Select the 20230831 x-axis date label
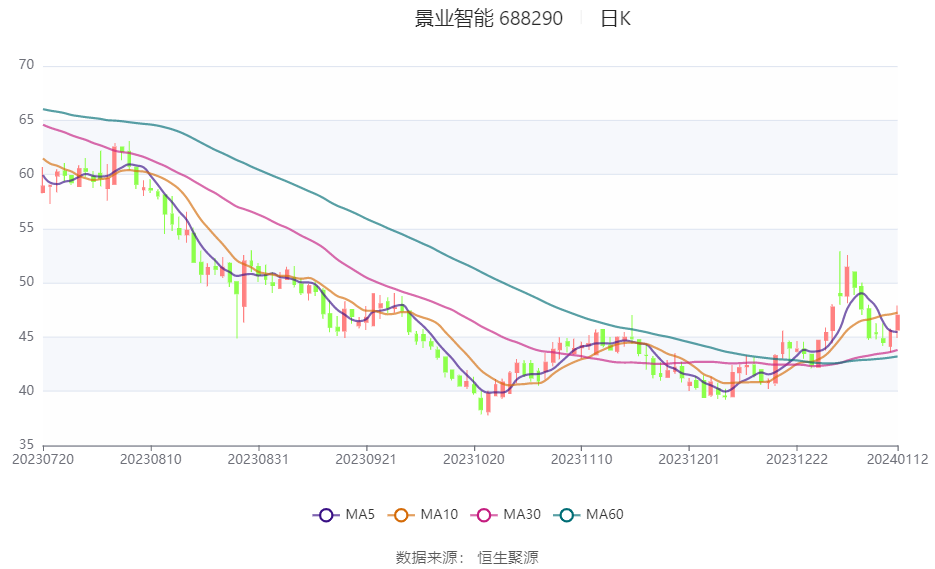 pos(258,459)
